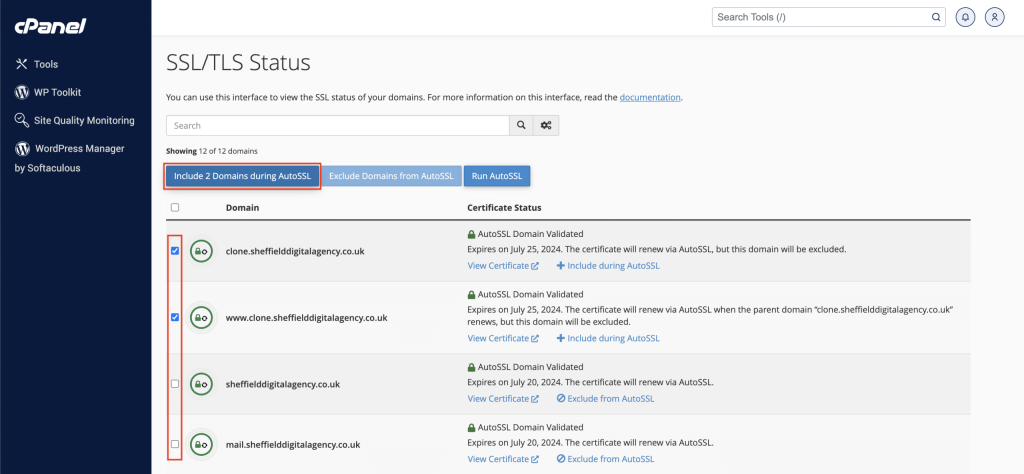The width and height of the screenshot is (1024, 474).
Task: Open the search settings gears button
Action: [546, 125]
